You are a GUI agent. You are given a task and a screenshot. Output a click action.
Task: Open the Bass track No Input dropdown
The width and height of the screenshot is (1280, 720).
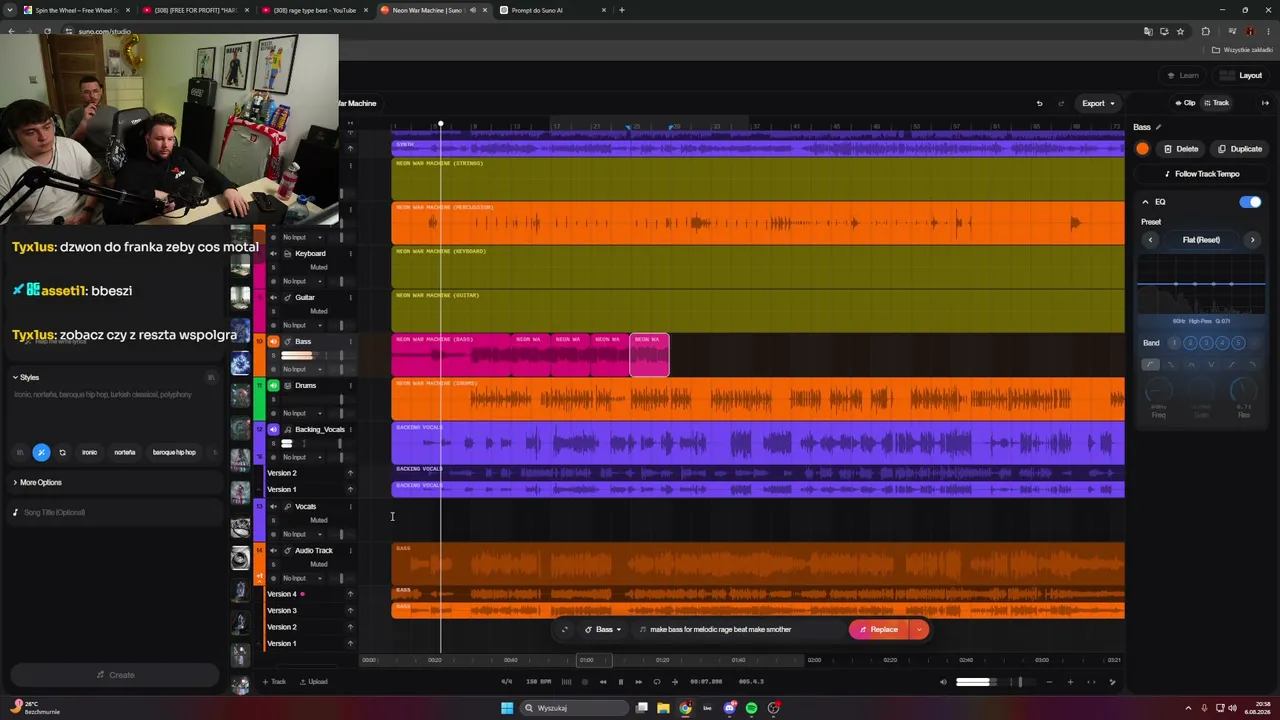[302, 369]
